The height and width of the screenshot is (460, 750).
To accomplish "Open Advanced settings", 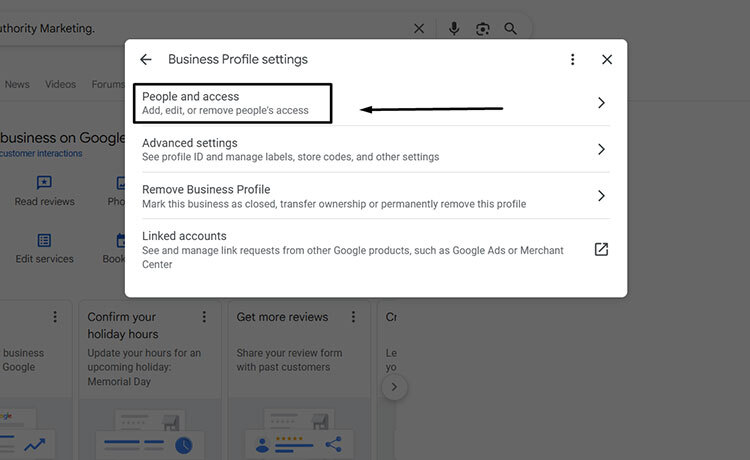I will [375, 149].
